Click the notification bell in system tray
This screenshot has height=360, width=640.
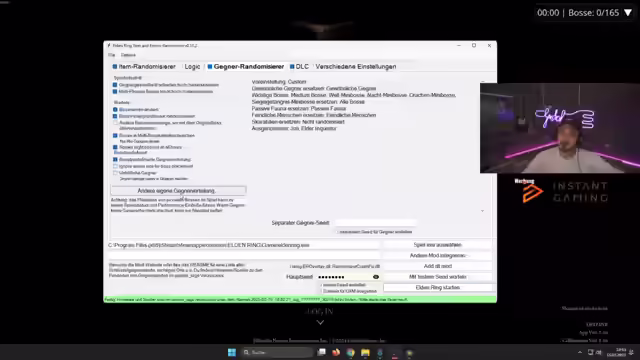pyautogui.click(x=631, y=352)
